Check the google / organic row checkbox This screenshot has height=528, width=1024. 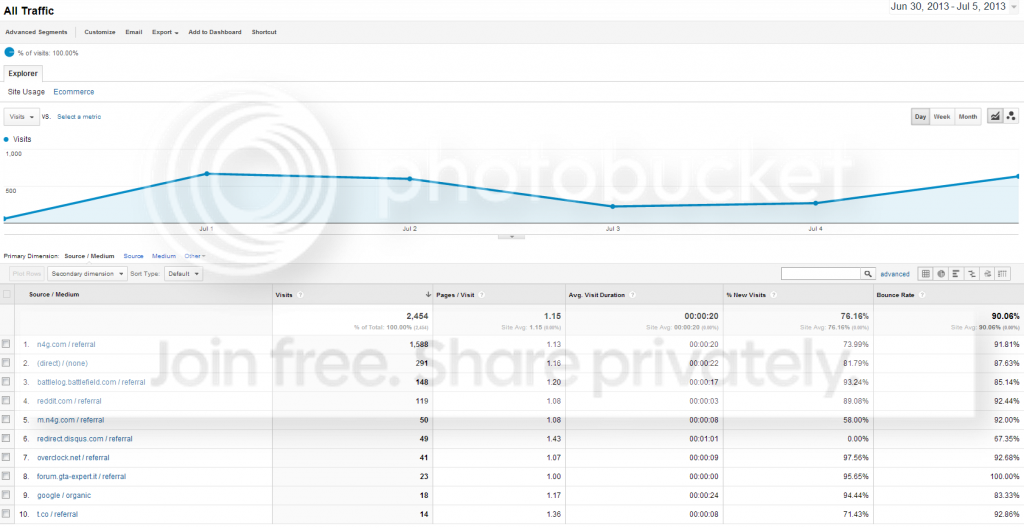click(7, 495)
